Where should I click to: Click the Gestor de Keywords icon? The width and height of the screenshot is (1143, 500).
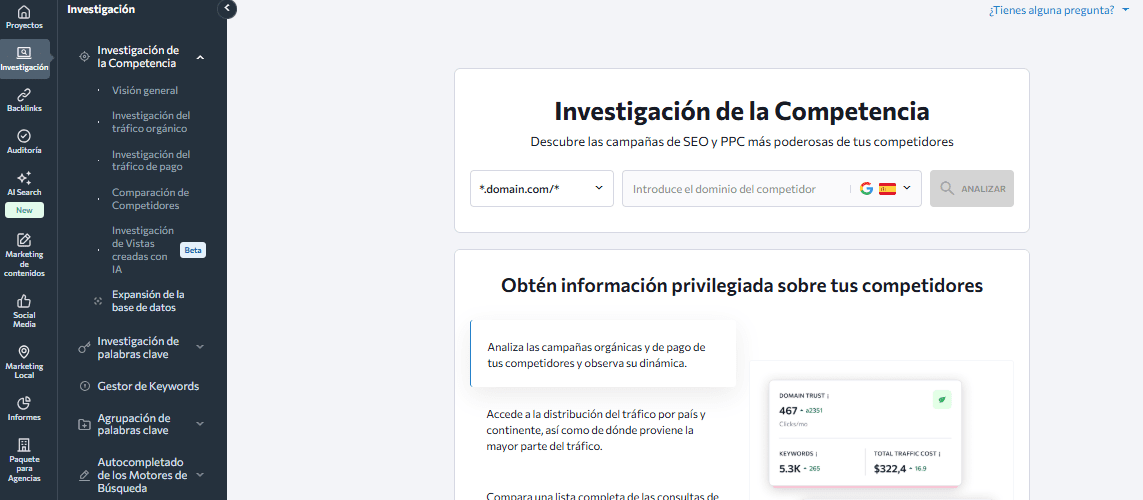point(84,386)
